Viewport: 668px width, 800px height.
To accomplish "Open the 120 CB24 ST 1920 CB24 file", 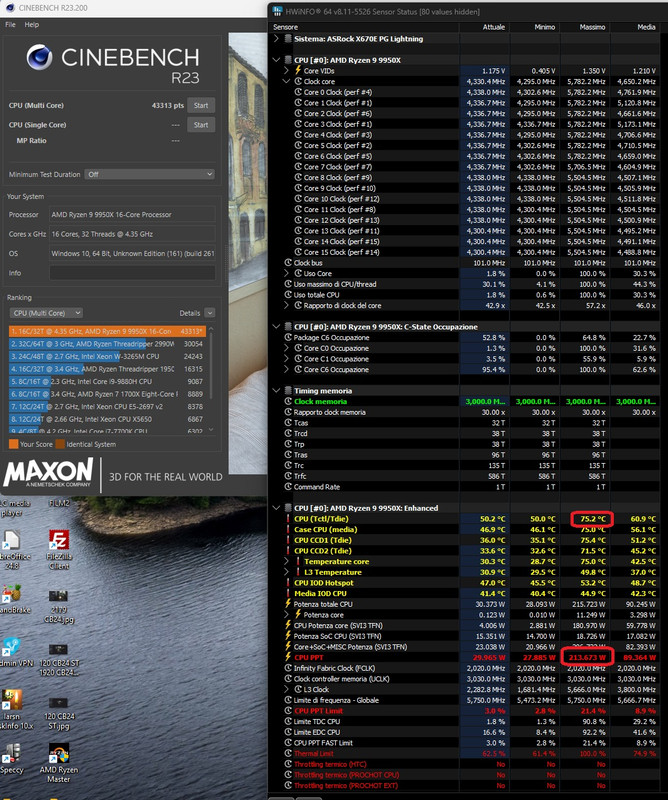I will tap(58, 659).
